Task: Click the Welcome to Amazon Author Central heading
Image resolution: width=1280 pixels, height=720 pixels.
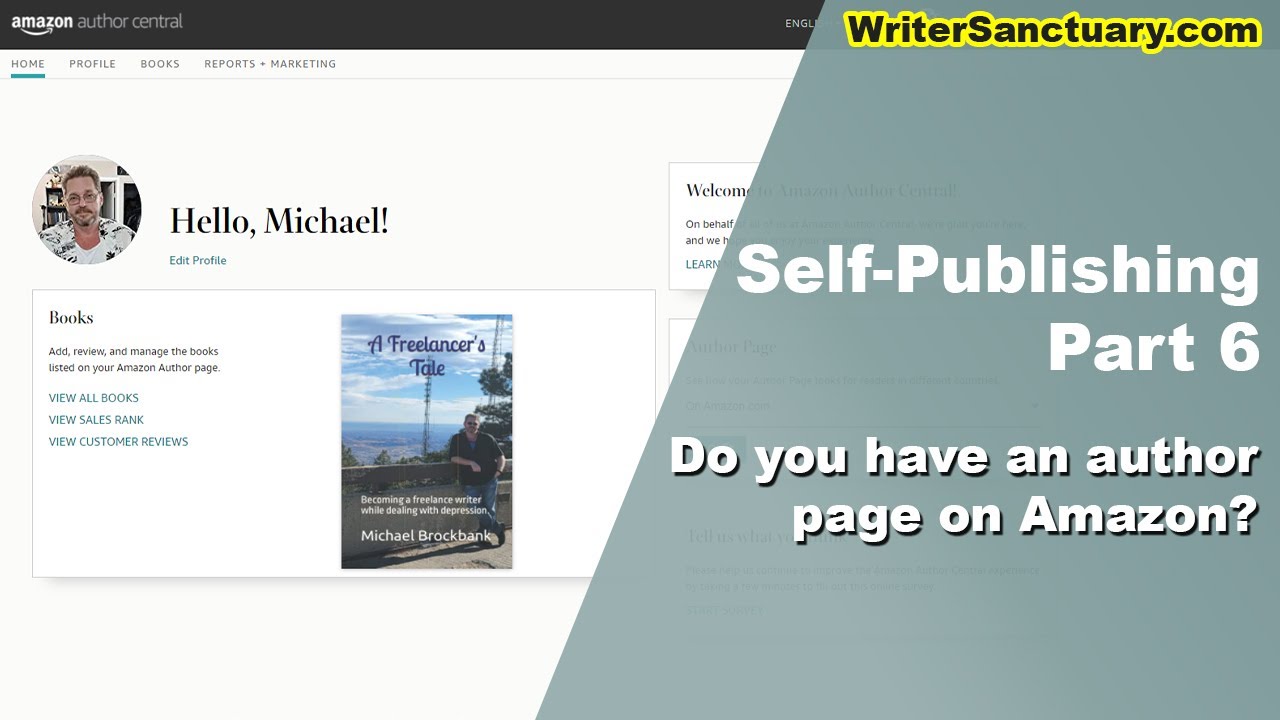Action: coord(821,190)
